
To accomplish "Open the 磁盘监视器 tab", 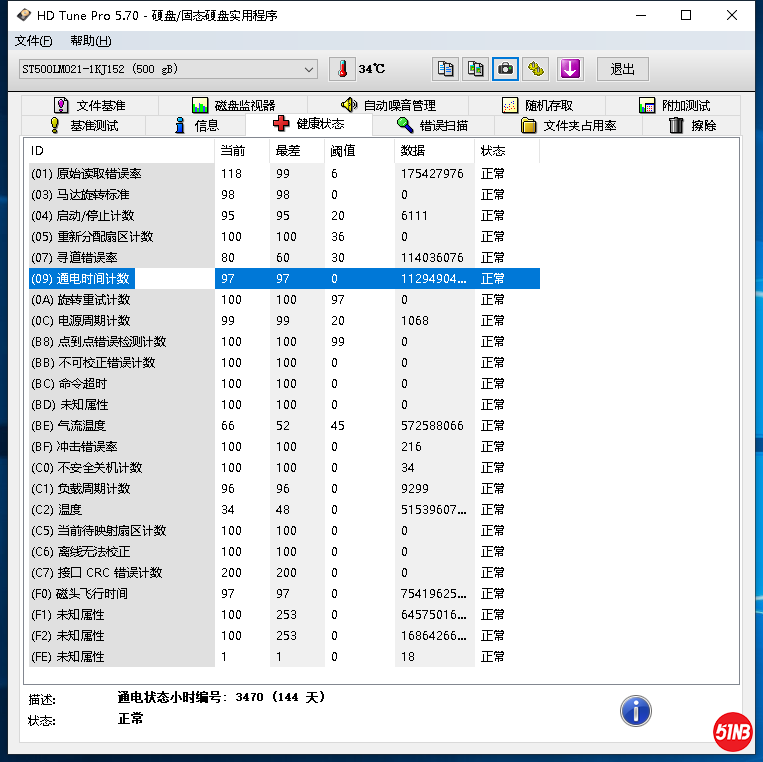I will click(233, 105).
